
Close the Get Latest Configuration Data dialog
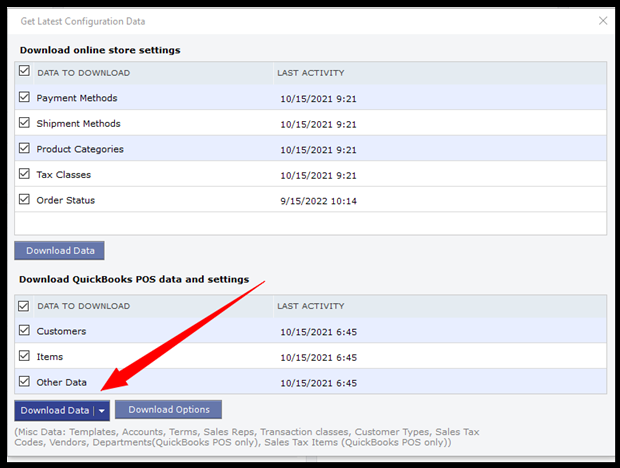603,21
